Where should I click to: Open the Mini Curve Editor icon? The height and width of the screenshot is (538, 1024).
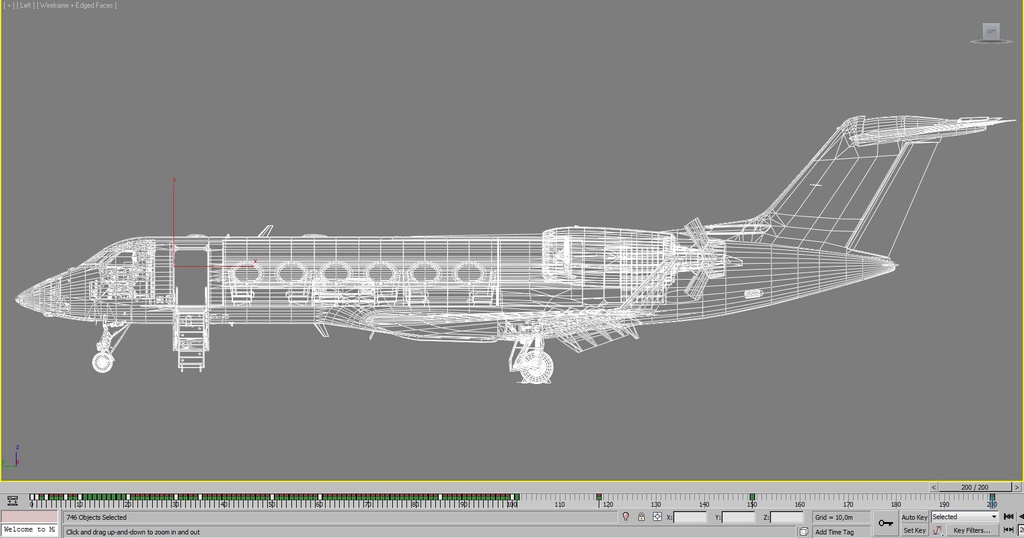(12, 500)
